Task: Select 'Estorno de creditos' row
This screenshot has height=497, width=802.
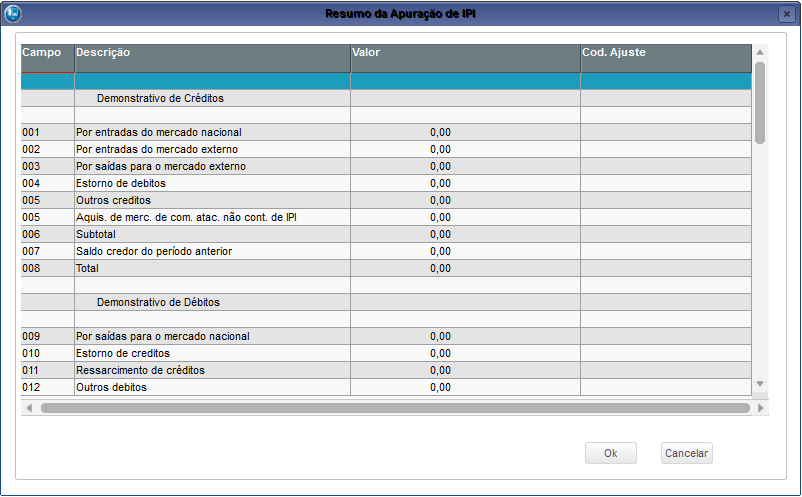Action: coord(386,353)
